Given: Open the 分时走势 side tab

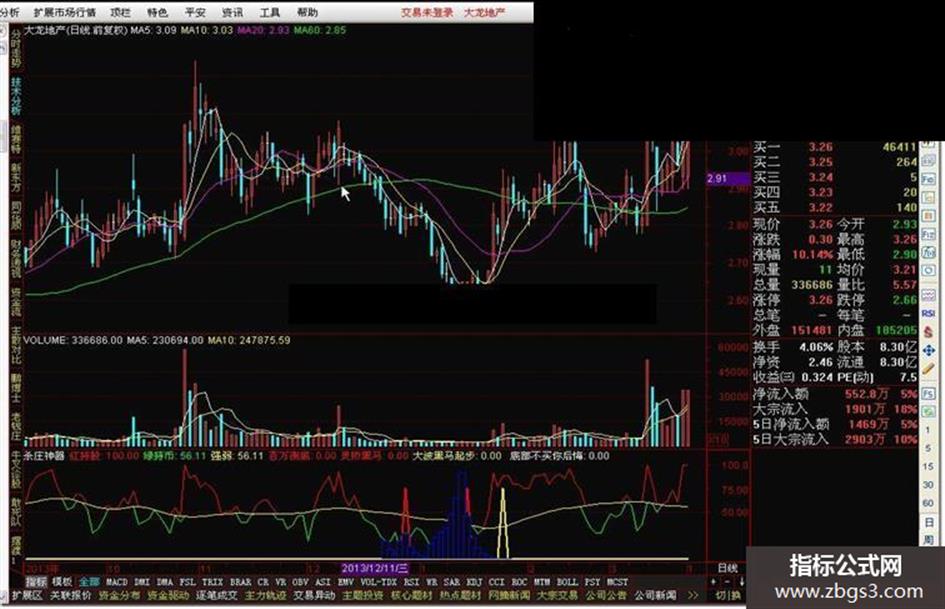Looking at the screenshot, I should pyautogui.click(x=16, y=49).
